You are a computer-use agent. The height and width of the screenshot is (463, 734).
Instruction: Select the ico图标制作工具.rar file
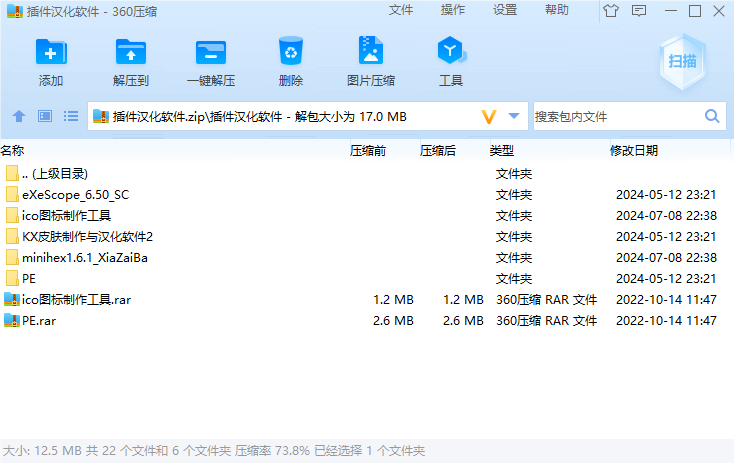365,300
